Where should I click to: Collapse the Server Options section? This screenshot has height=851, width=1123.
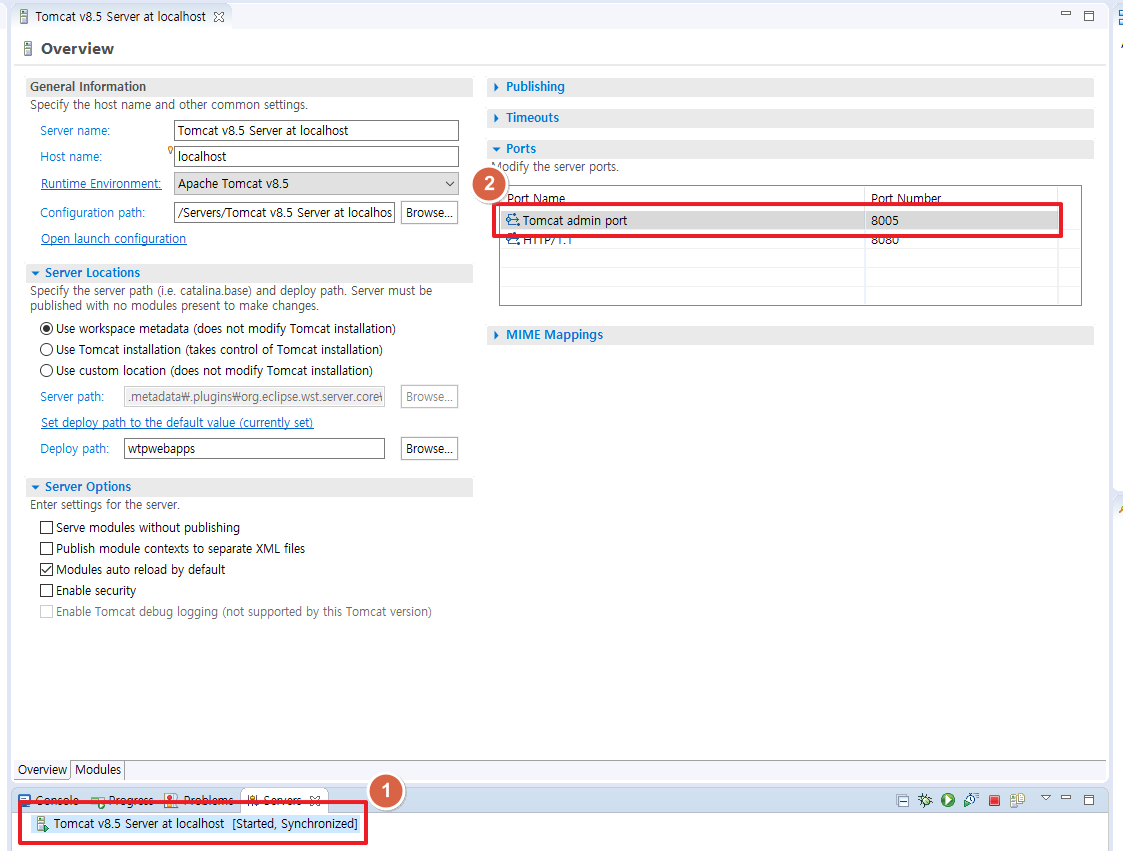[35, 487]
